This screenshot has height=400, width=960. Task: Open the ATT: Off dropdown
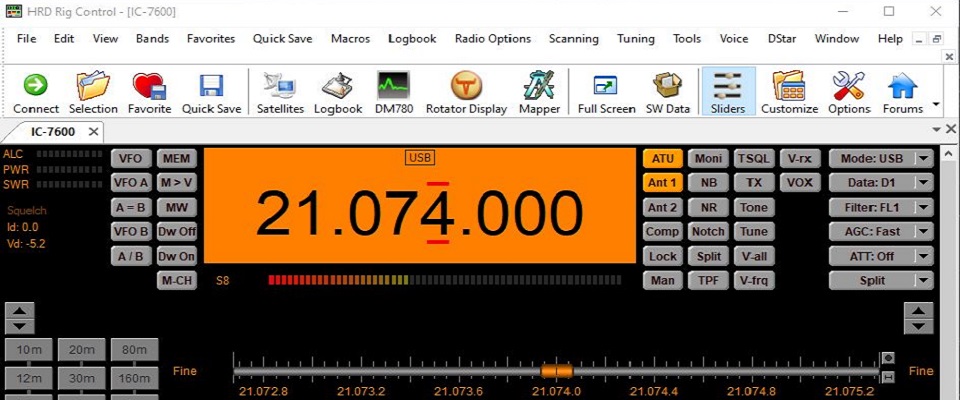click(x=881, y=256)
